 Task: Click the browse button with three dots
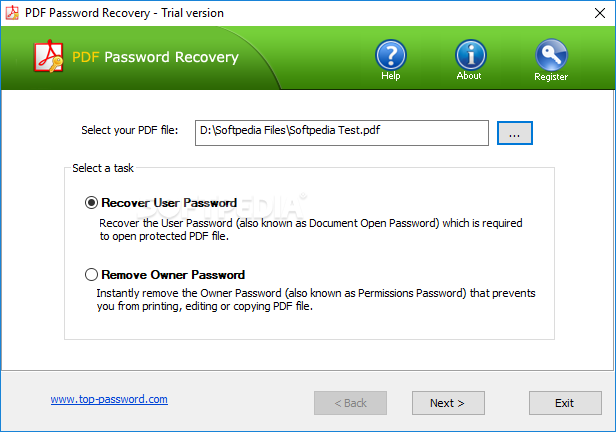point(515,133)
